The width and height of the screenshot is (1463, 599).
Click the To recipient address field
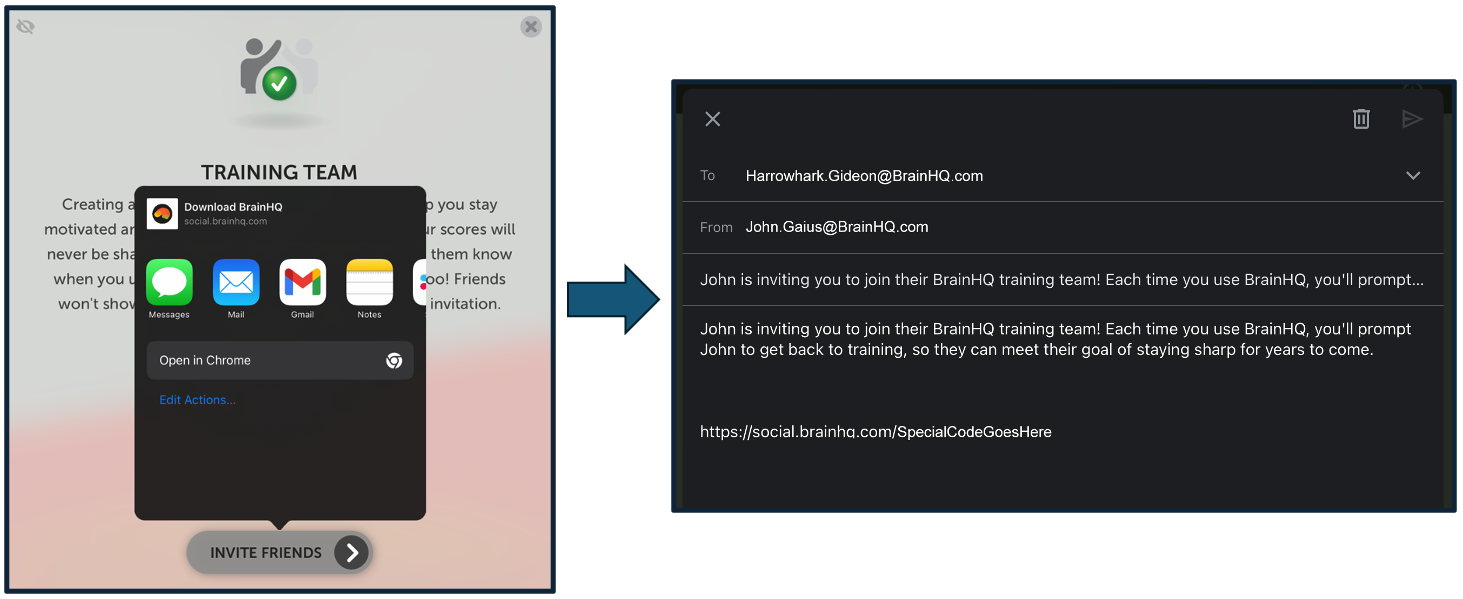[864, 176]
